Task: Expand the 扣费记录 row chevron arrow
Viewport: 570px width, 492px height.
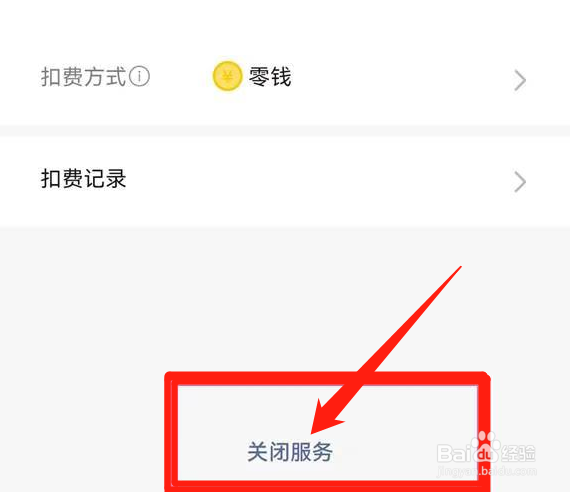Action: coord(520,182)
